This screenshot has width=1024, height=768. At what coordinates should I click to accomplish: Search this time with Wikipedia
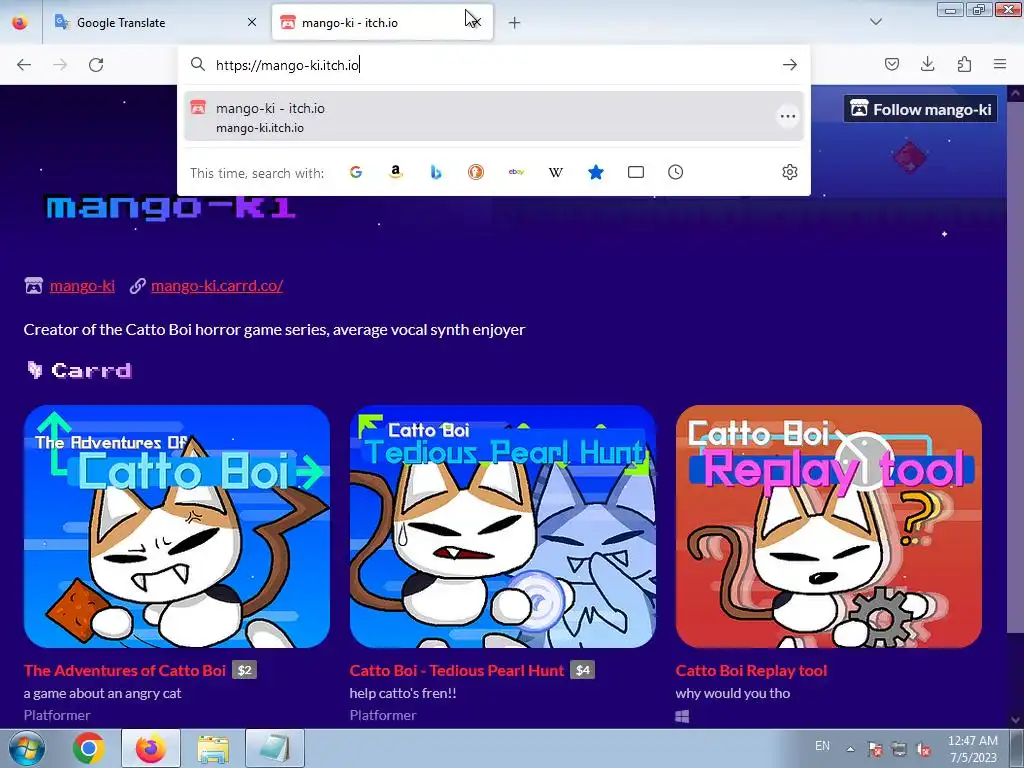[x=556, y=172]
